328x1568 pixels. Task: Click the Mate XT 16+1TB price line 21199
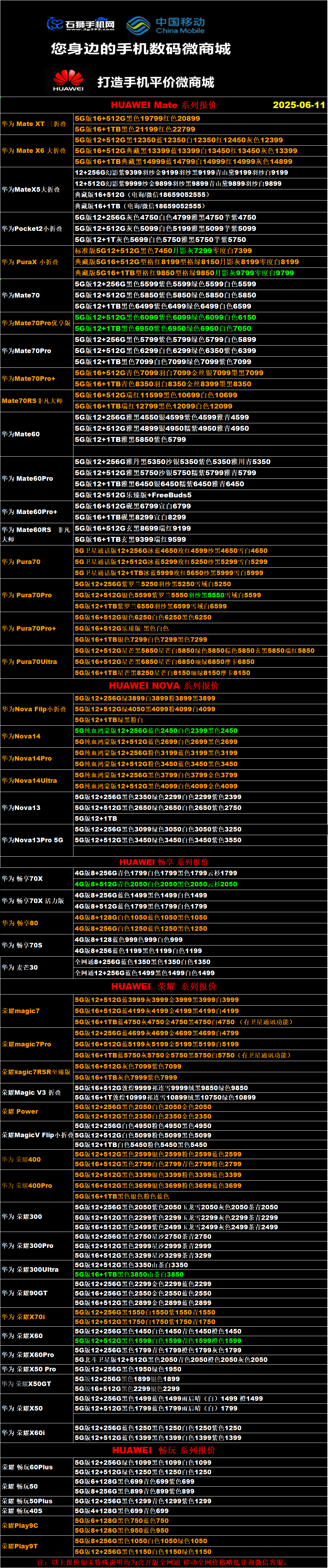(x=135, y=129)
